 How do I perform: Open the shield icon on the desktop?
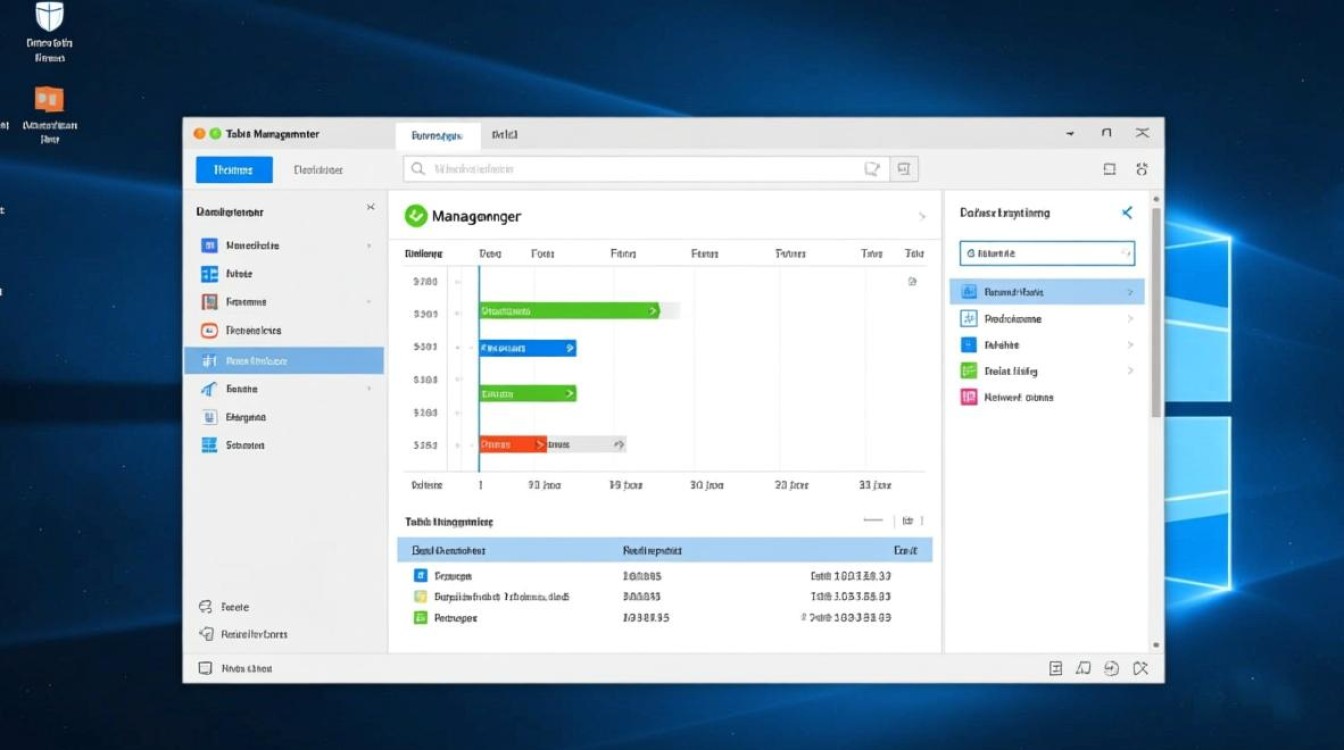pyautogui.click(x=49, y=17)
